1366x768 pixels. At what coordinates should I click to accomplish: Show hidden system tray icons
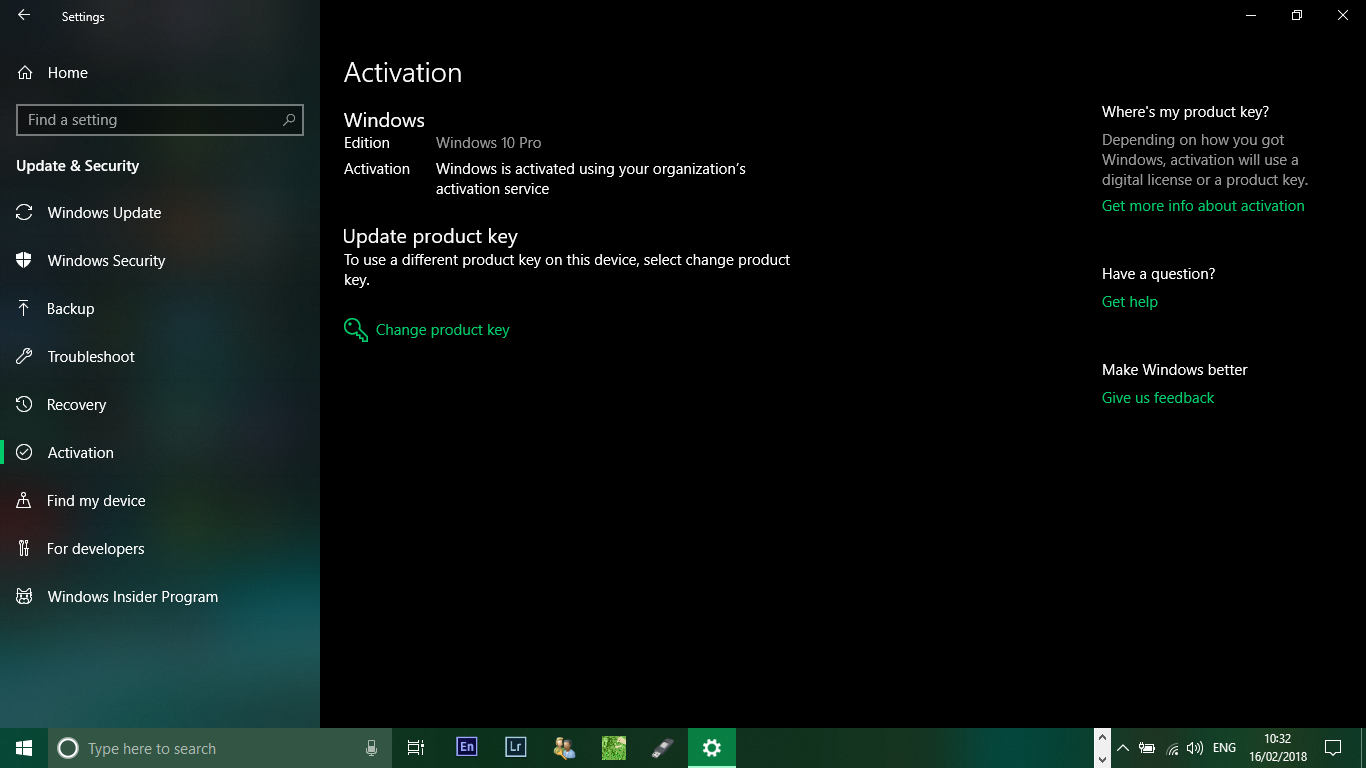click(x=1123, y=748)
